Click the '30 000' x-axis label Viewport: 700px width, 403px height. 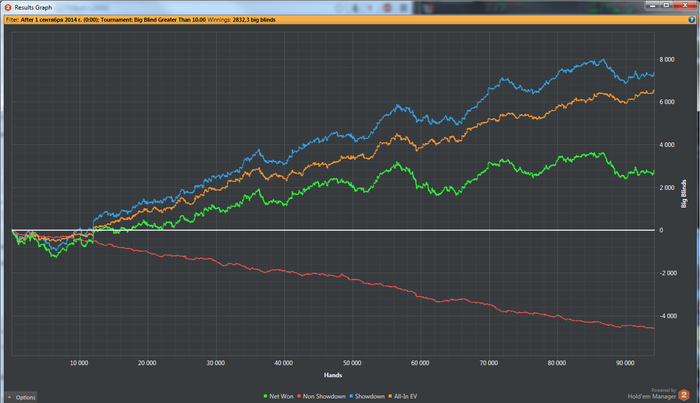215,363
